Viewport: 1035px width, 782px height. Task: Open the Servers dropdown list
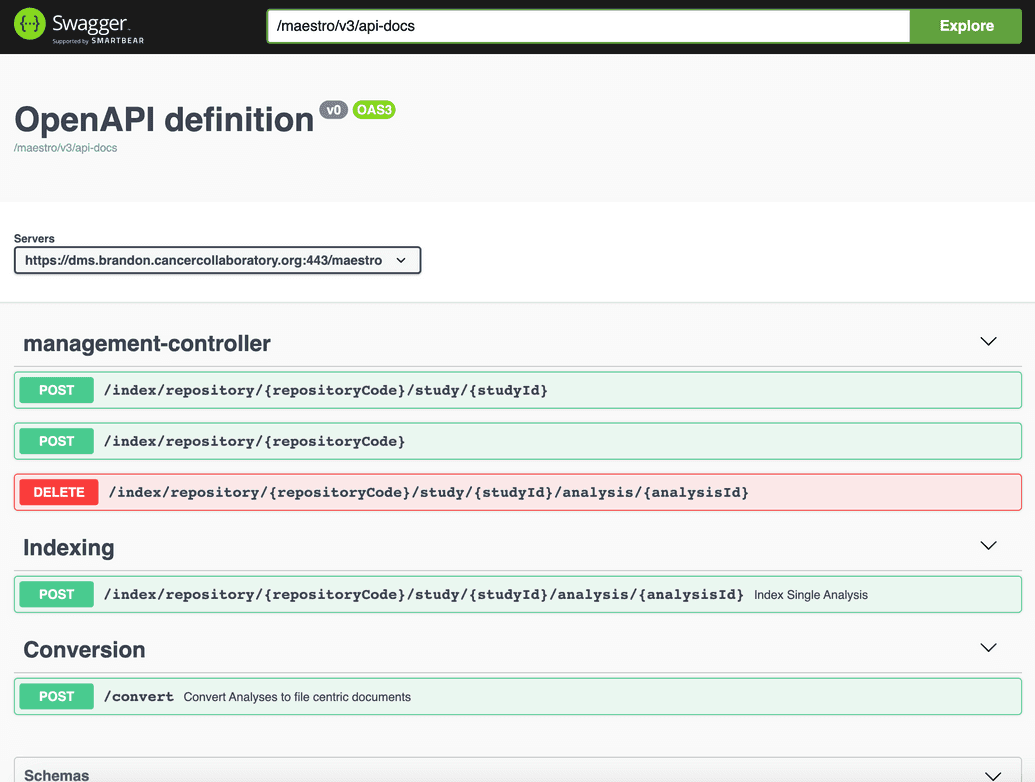point(217,260)
